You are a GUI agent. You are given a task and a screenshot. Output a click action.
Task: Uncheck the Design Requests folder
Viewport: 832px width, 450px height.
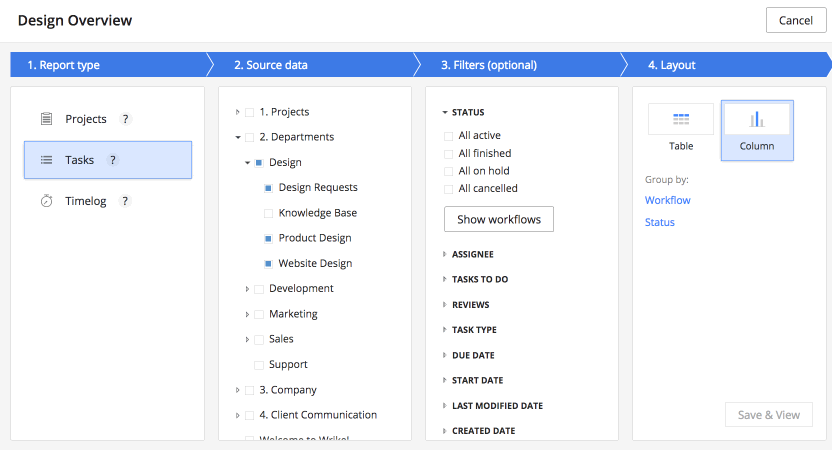[x=268, y=188]
